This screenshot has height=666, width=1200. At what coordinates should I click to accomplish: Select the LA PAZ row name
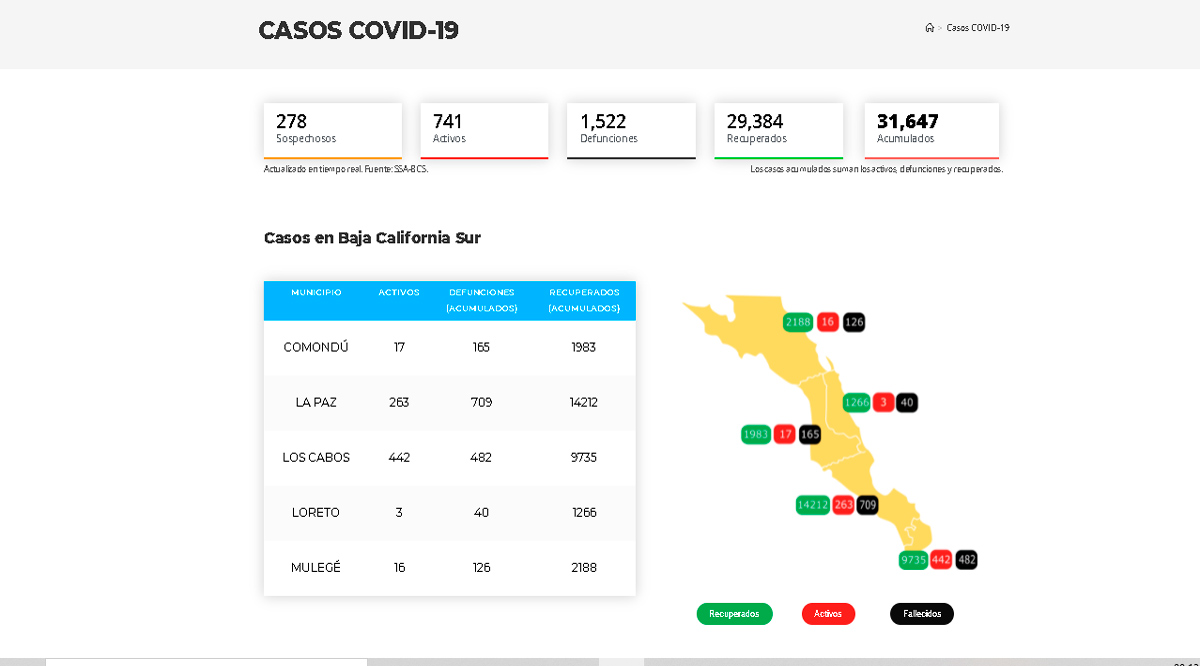tap(316, 403)
